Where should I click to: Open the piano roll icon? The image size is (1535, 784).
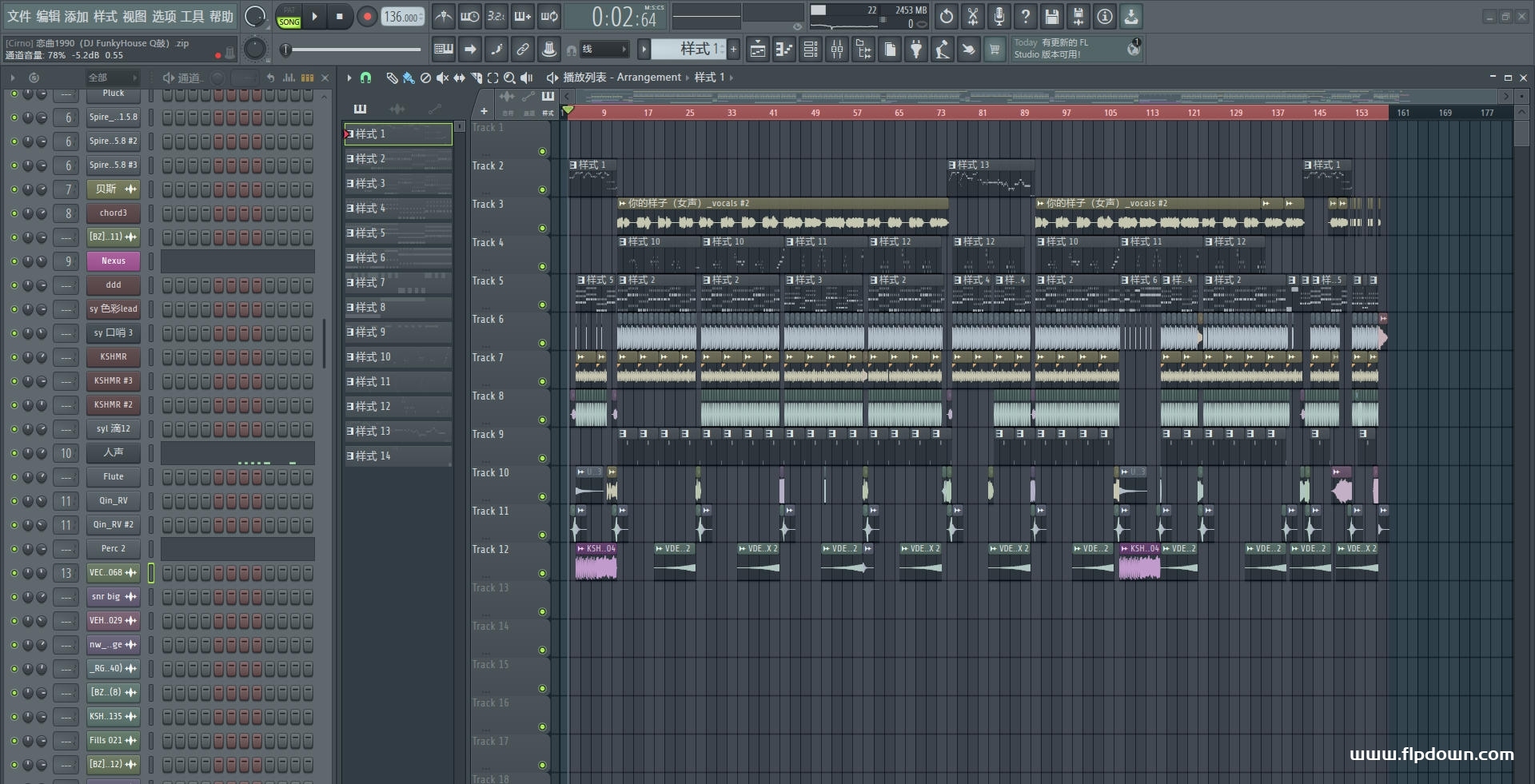tap(784, 50)
